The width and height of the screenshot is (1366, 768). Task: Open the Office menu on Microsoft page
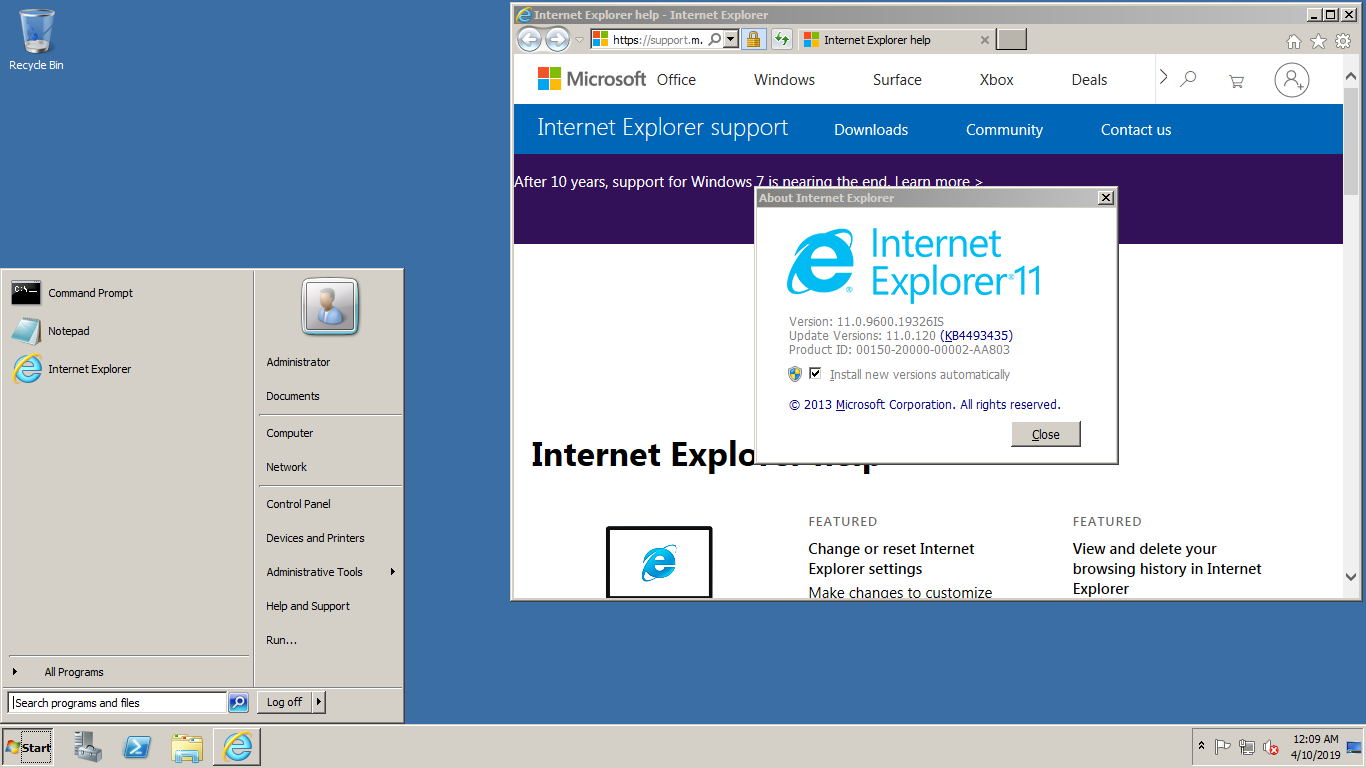[676, 80]
